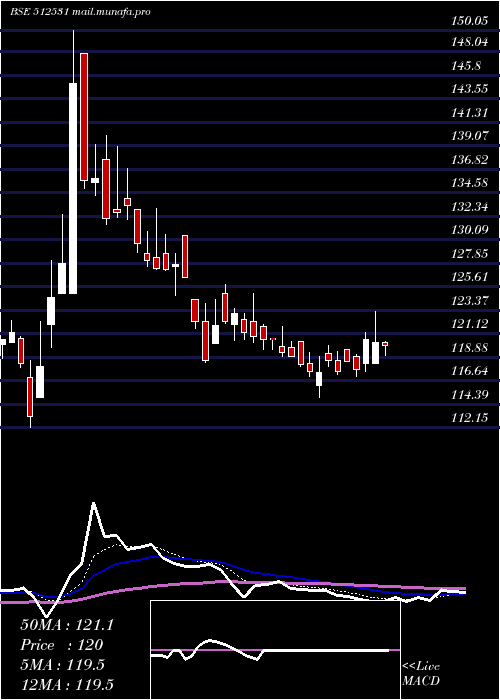Click the 143.55 price axis label
The image size is (500, 700).
(469, 89)
